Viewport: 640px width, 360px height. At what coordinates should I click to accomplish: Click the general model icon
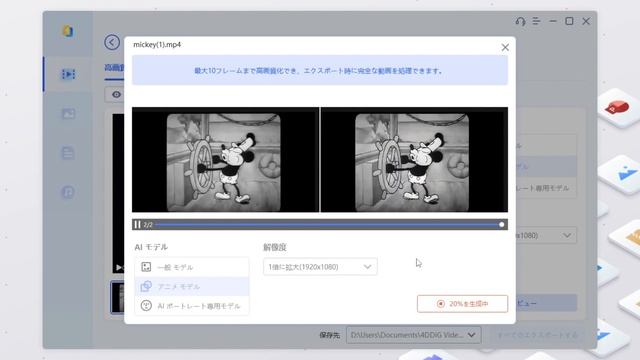tap(146, 267)
